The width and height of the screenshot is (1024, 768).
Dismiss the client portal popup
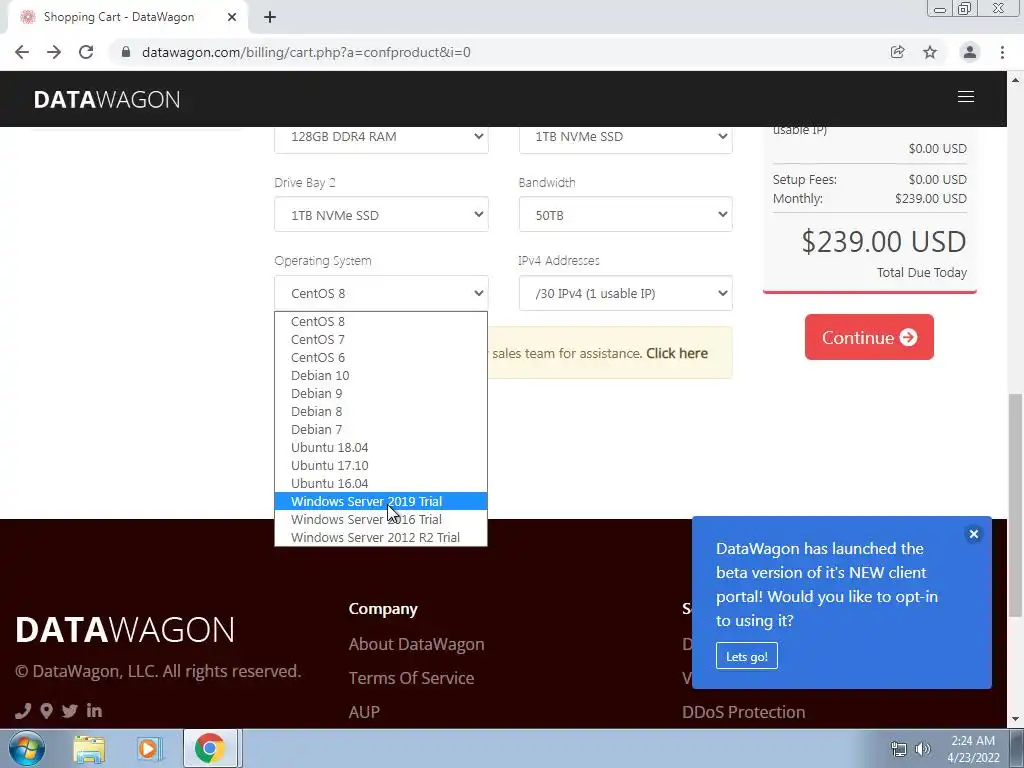973,534
